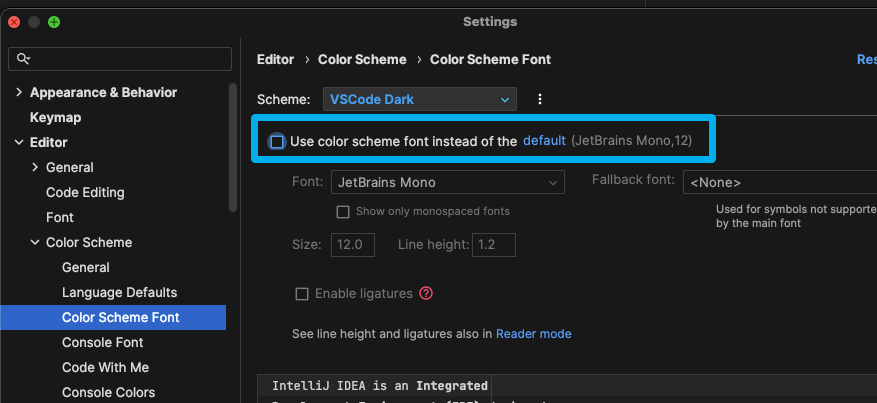This screenshot has width=877, height=403.
Task: Toggle Show only monospaced fonts checkbox
Action: pyautogui.click(x=343, y=211)
